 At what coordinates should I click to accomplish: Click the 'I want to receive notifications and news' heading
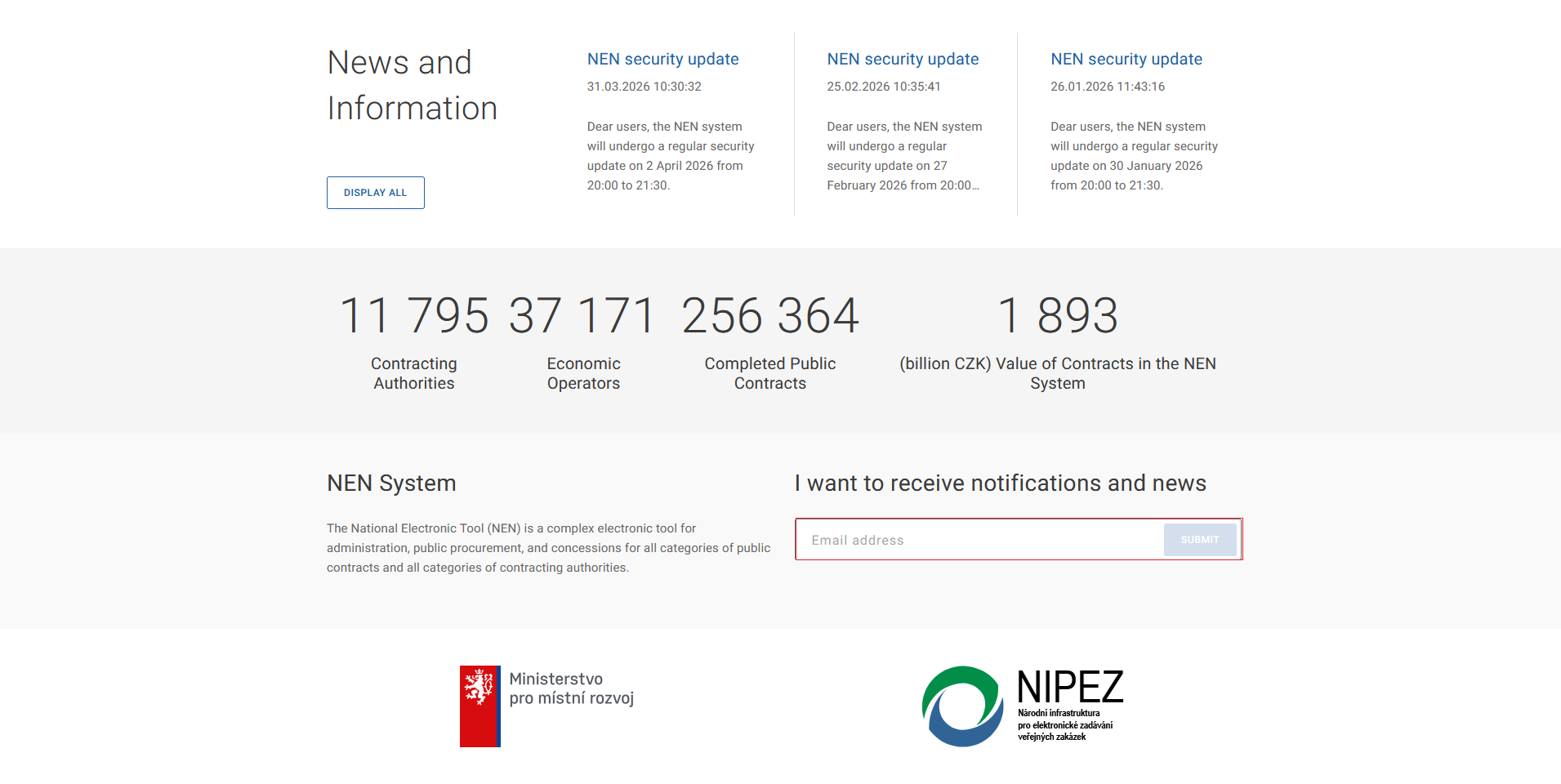pos(1001,483)
